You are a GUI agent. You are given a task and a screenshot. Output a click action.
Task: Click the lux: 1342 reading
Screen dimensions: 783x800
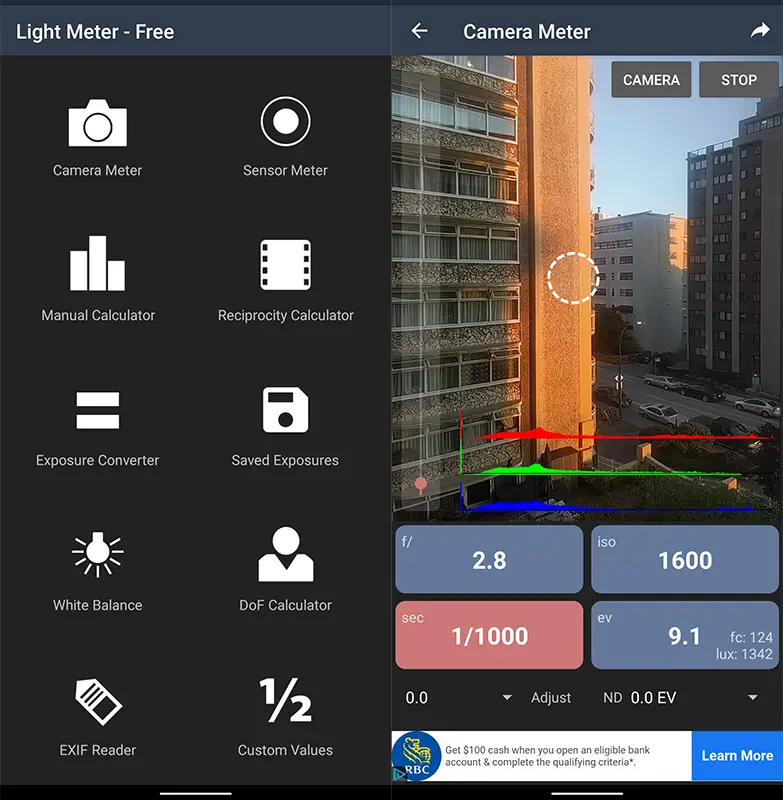(744, 654)
